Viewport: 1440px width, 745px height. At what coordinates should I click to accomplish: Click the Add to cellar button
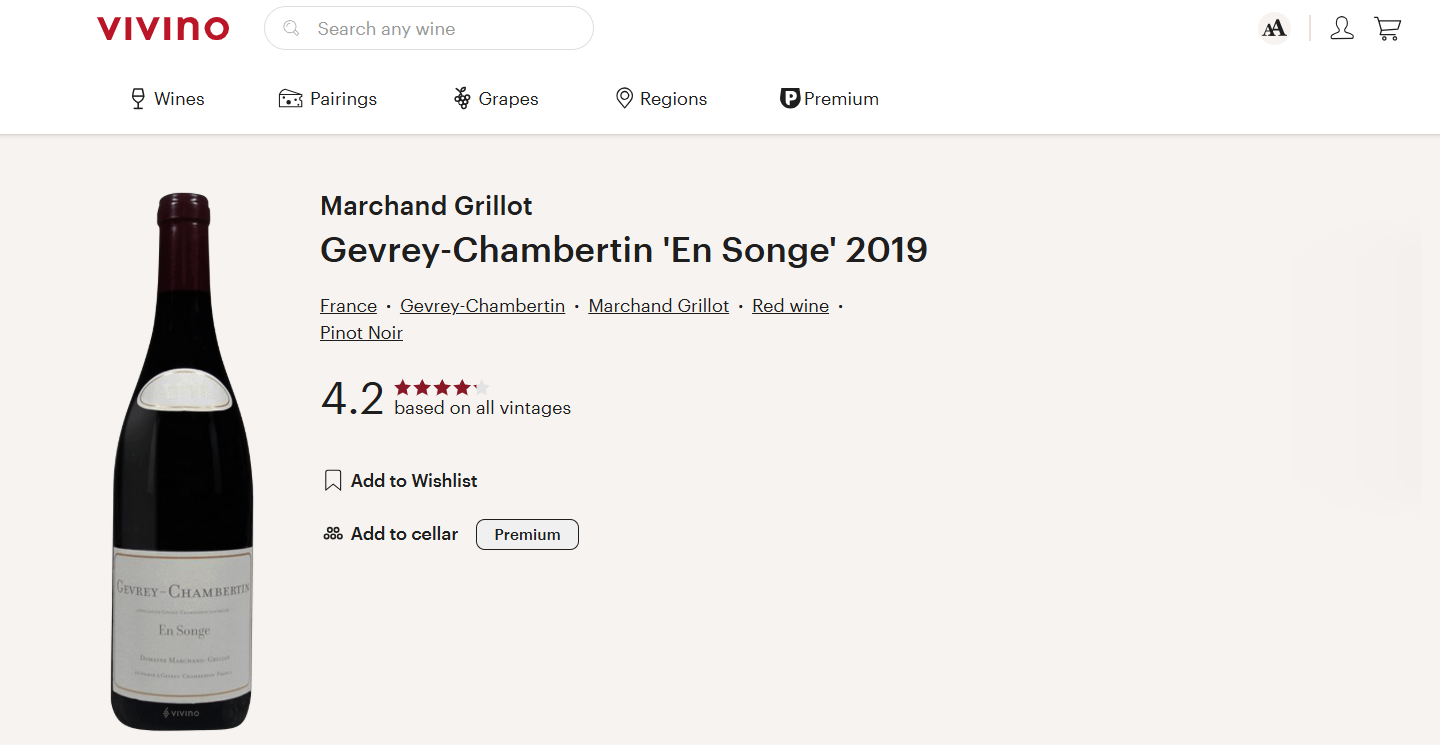click(x=404, y=534)
